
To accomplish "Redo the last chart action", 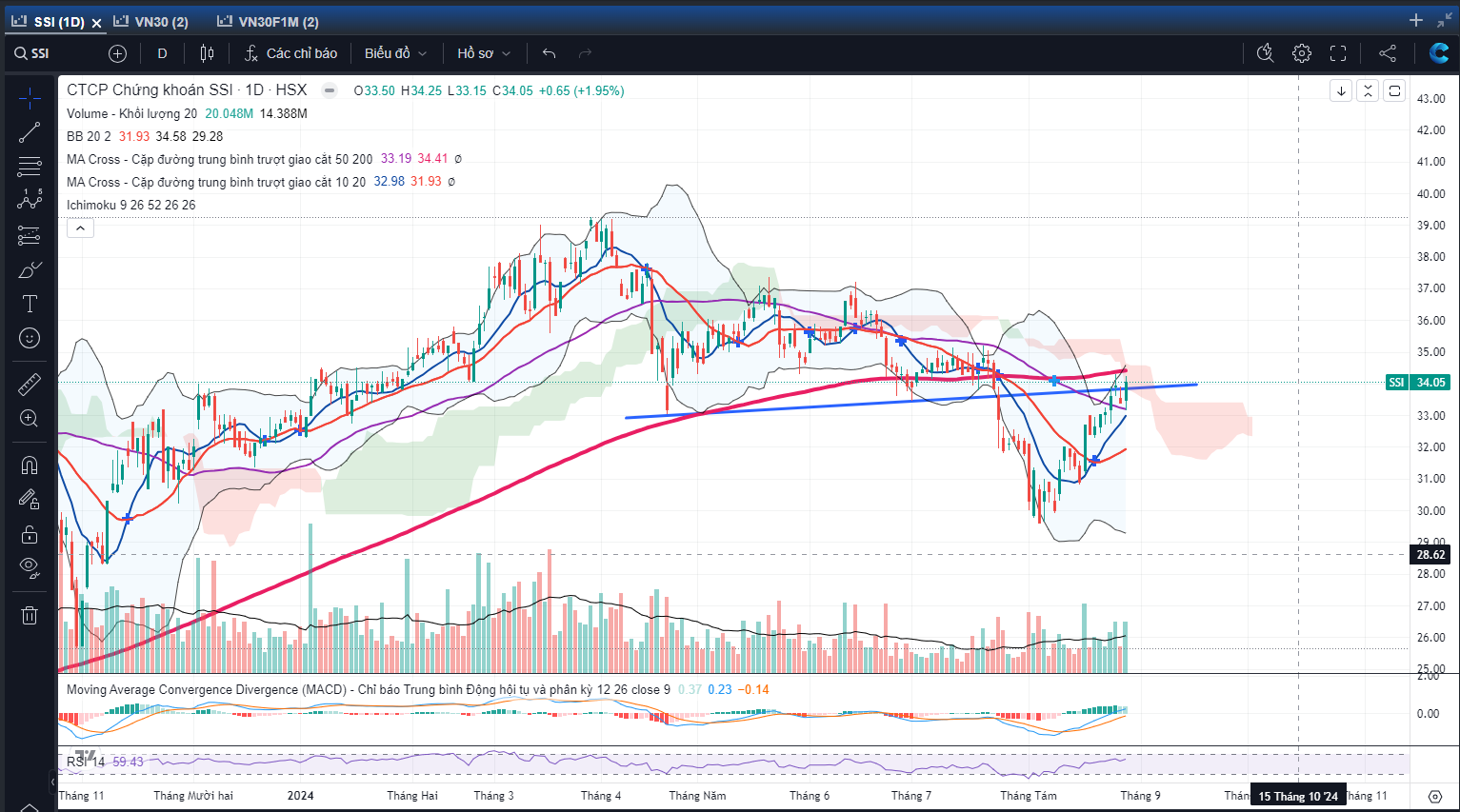I will (585, 53).
